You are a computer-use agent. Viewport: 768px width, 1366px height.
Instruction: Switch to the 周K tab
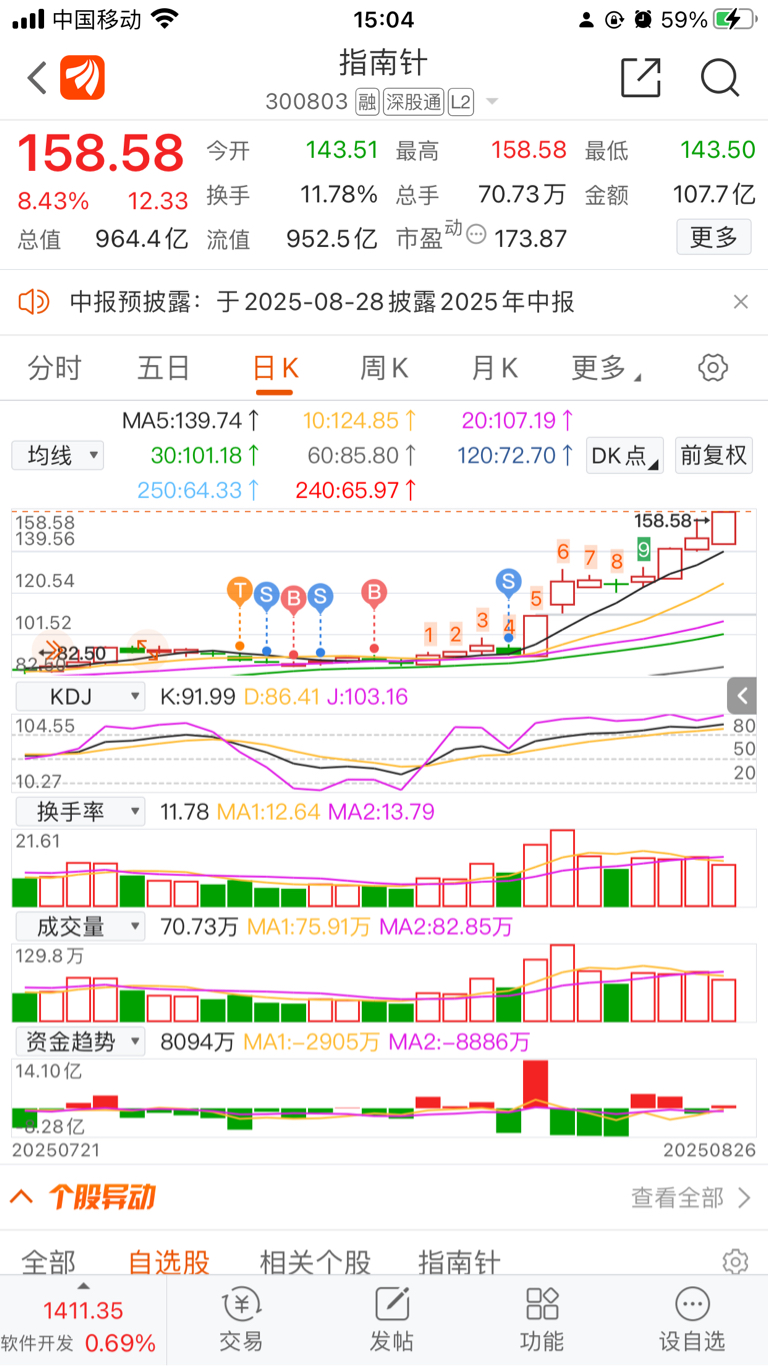(384, 368)
